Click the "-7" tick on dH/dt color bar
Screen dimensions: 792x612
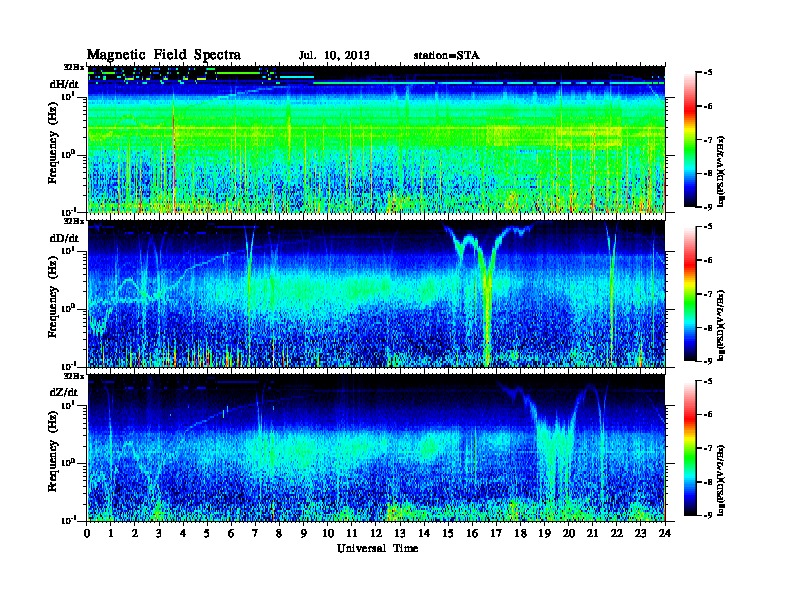pos(708,139)
